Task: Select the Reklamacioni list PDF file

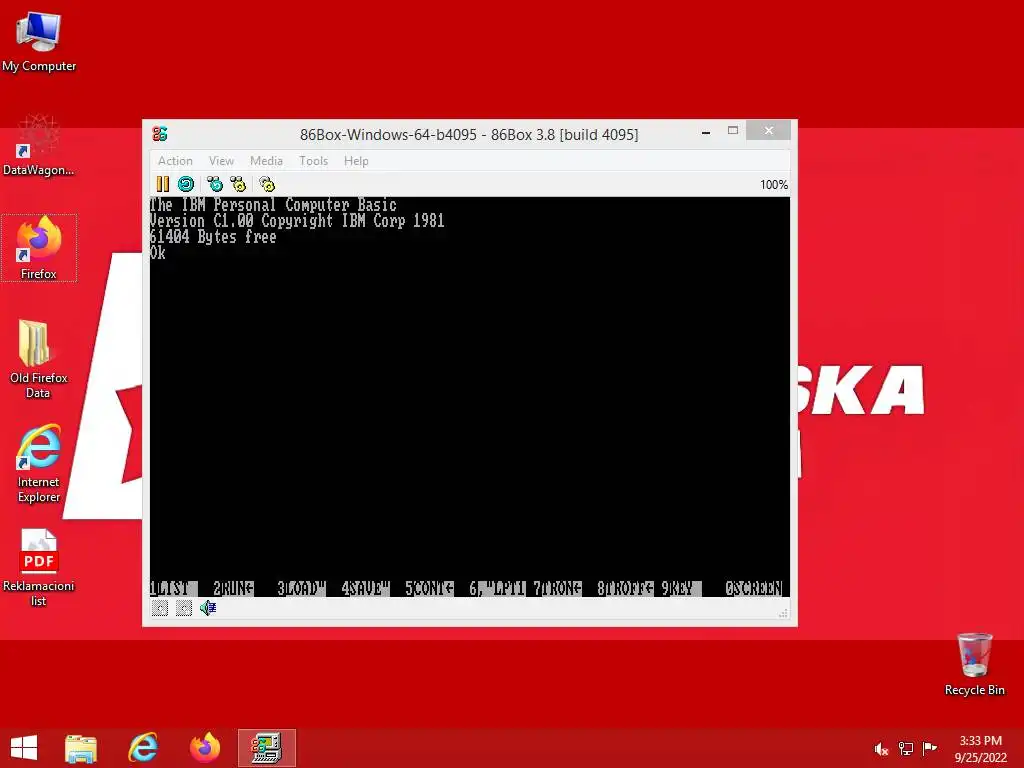Action: (x=39, y=568)
